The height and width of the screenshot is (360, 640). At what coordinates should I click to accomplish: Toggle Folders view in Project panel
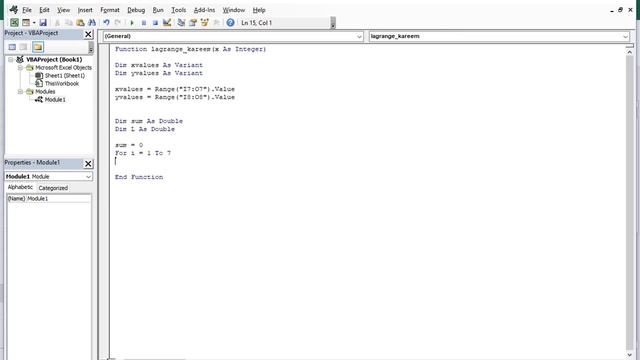point(38,47)
